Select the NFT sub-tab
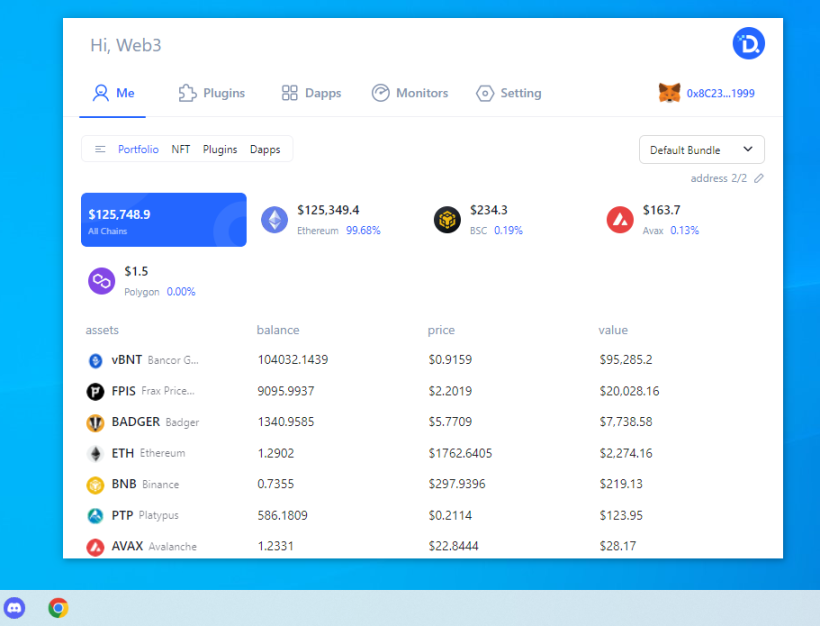The height and width of the screenshot is (626, 820). click(180, 150)
